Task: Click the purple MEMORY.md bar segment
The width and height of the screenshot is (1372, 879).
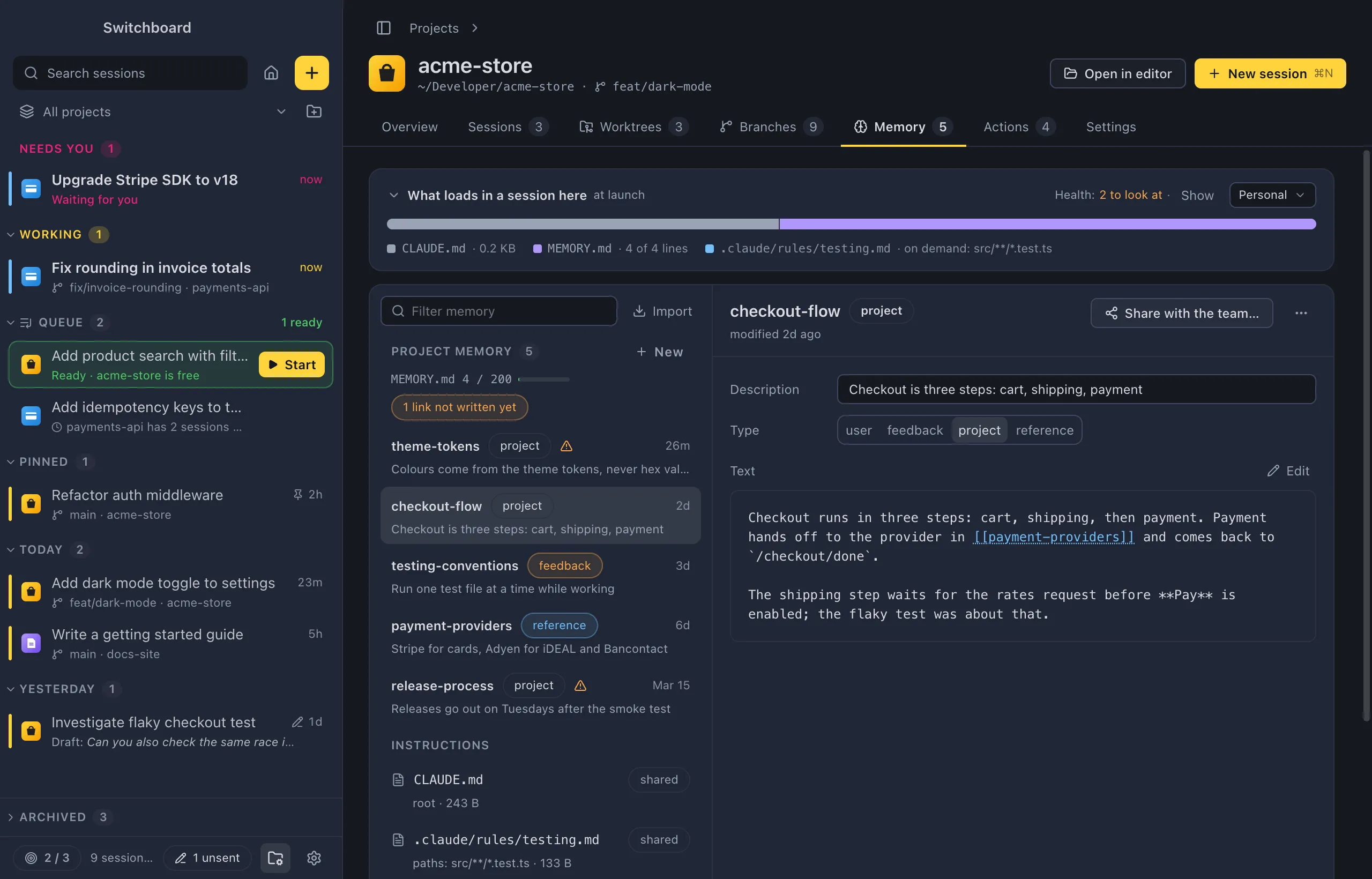Action: pyautogui.click(x=1047, y=225)
